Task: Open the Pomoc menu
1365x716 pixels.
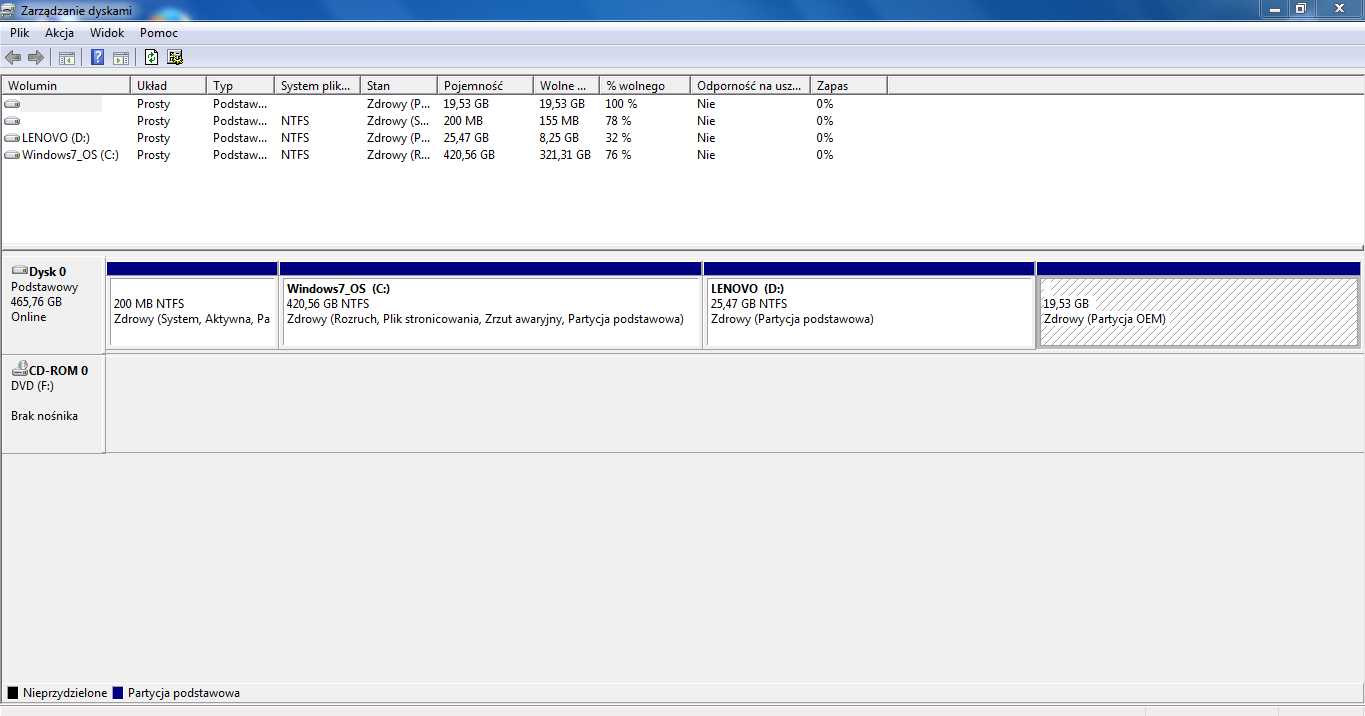Action: [159, 33]
